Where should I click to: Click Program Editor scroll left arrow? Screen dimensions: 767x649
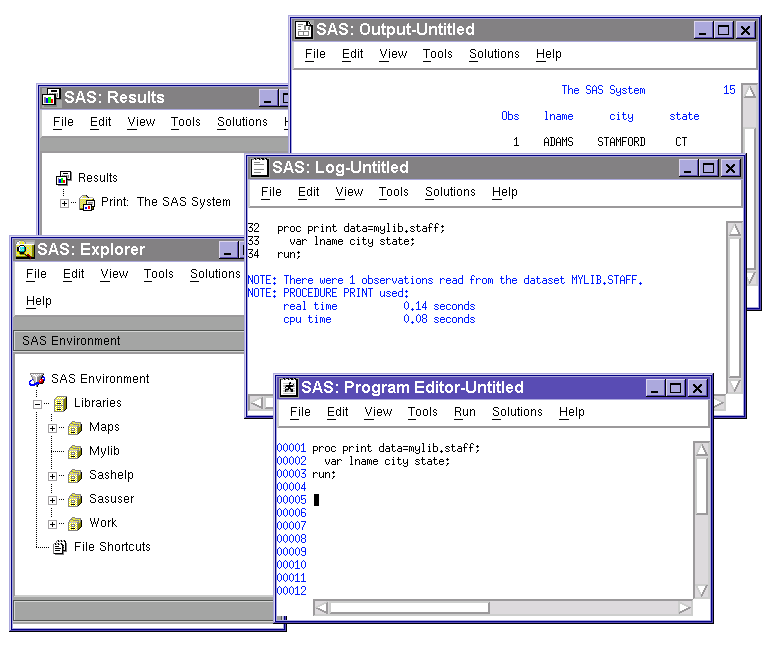pos(321,608)
